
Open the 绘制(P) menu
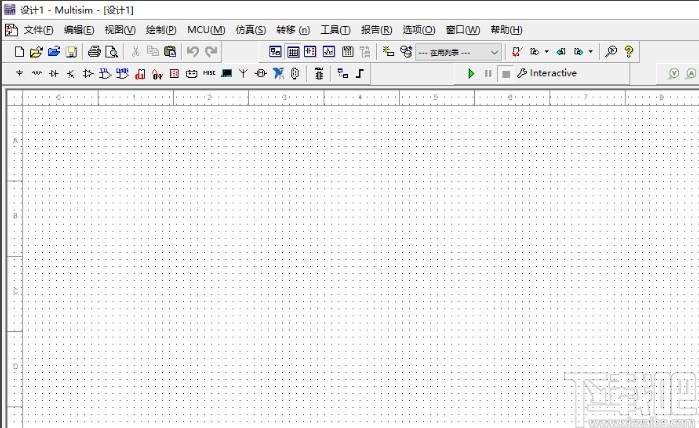(x=161, y=30)
